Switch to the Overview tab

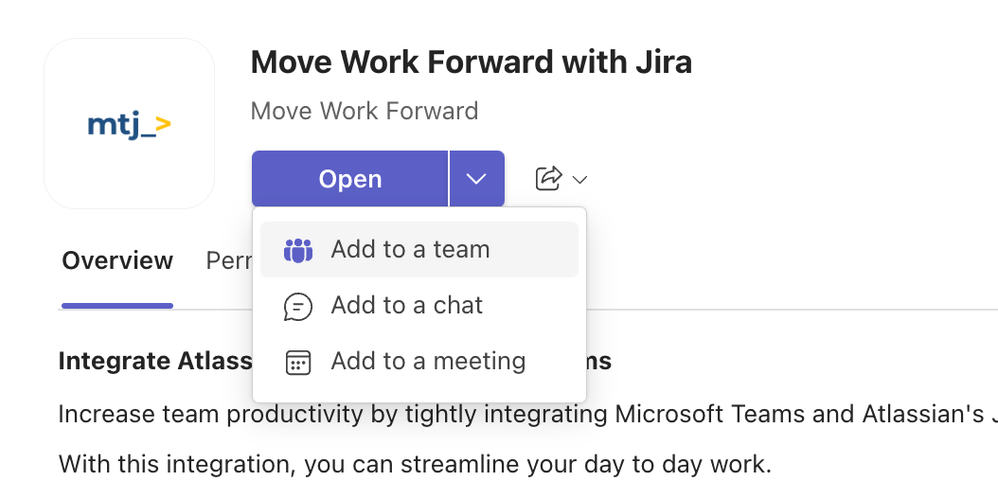coord(117,261)
